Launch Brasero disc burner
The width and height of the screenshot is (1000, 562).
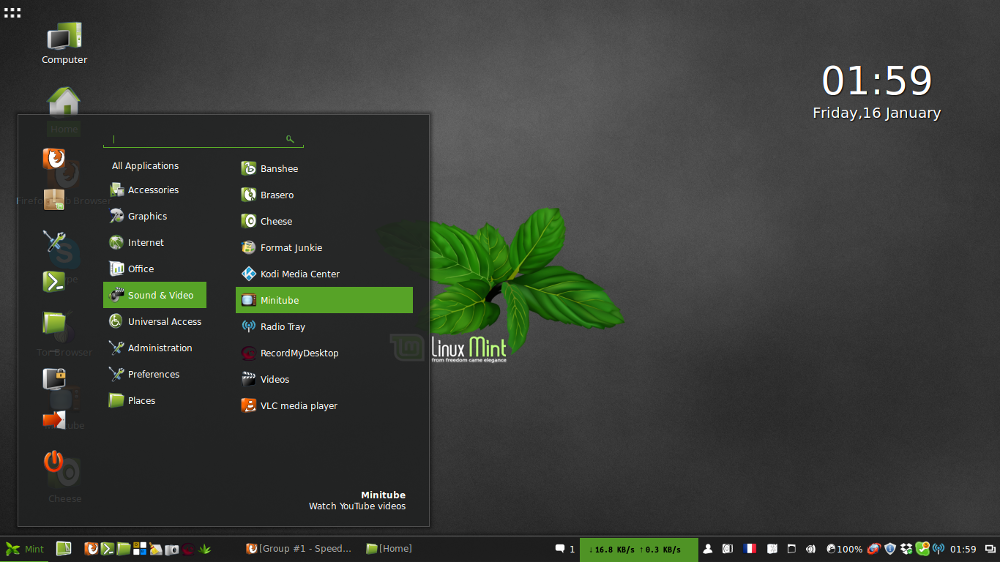click(x=324, y=195)
